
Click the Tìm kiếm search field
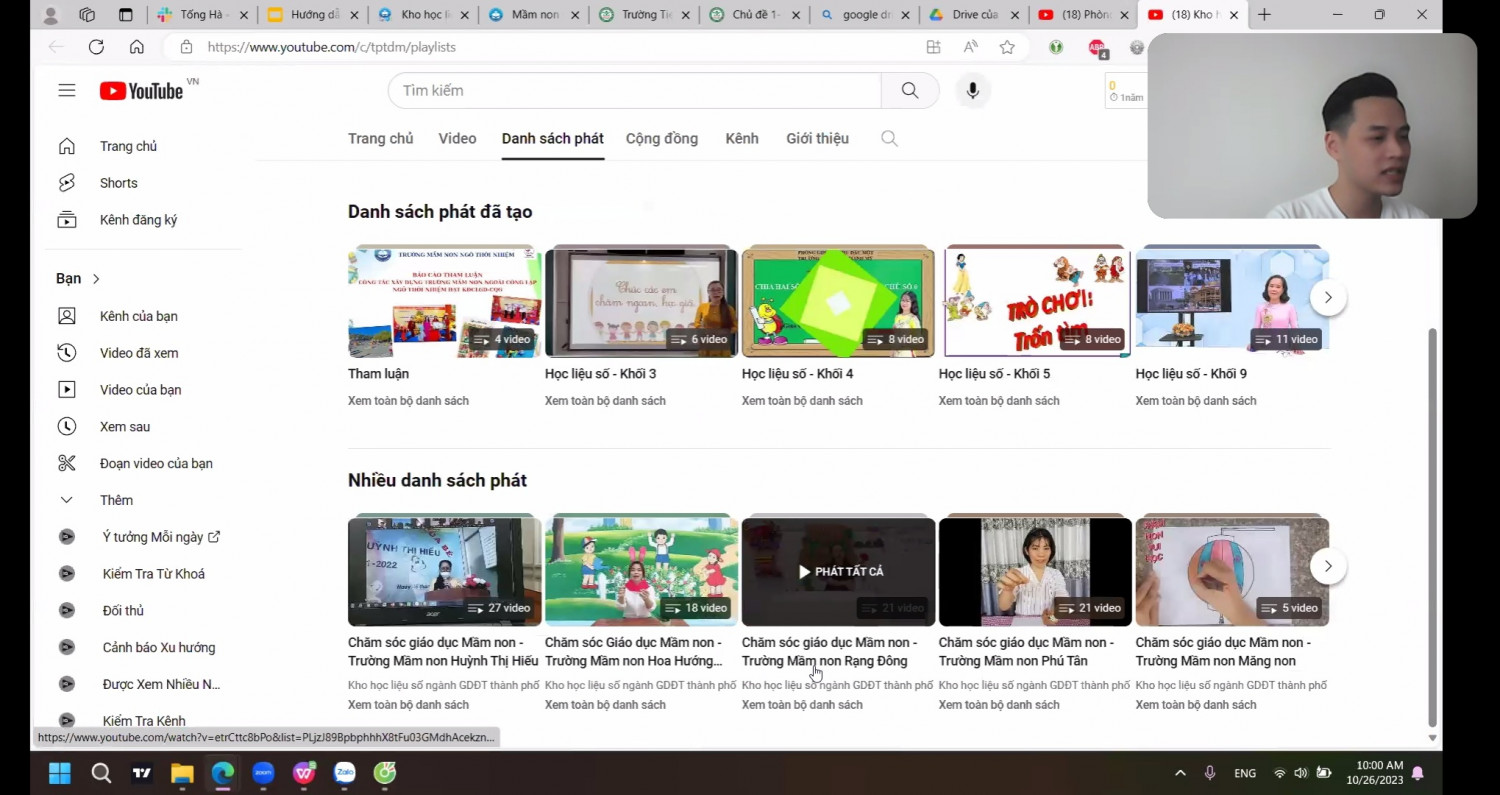(x=634, y=90)
